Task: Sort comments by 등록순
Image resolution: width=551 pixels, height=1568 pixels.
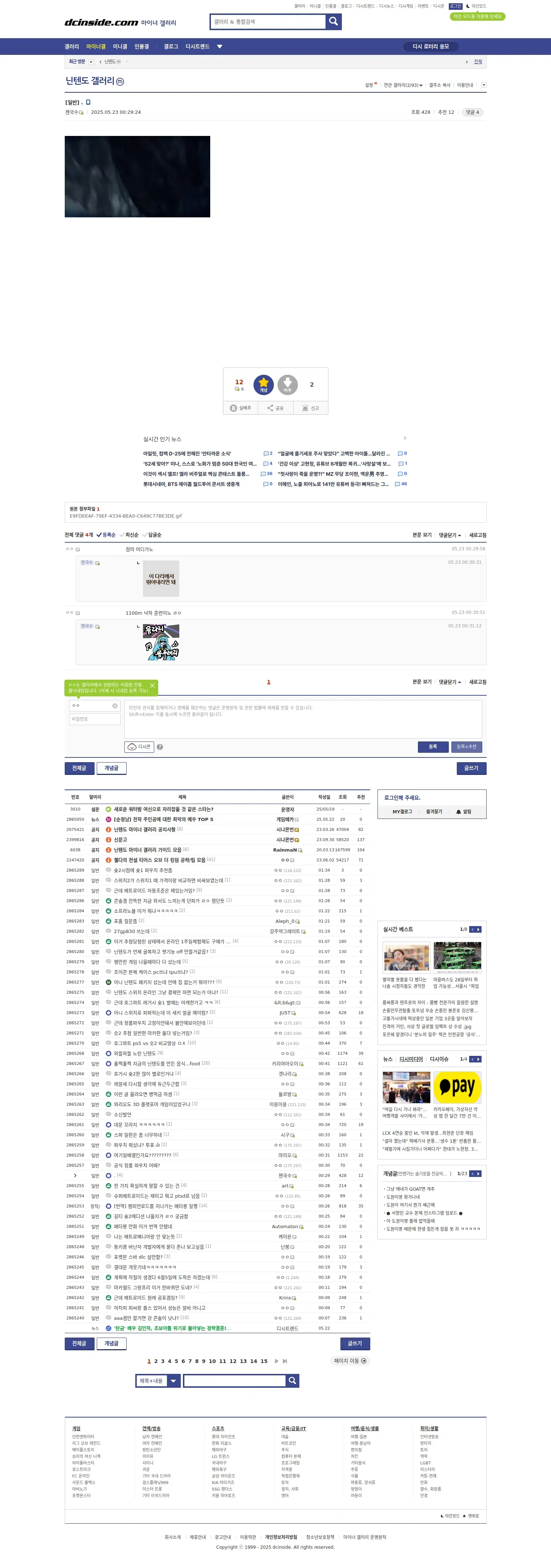Action: pyautogui.click(x=106, y=535)
